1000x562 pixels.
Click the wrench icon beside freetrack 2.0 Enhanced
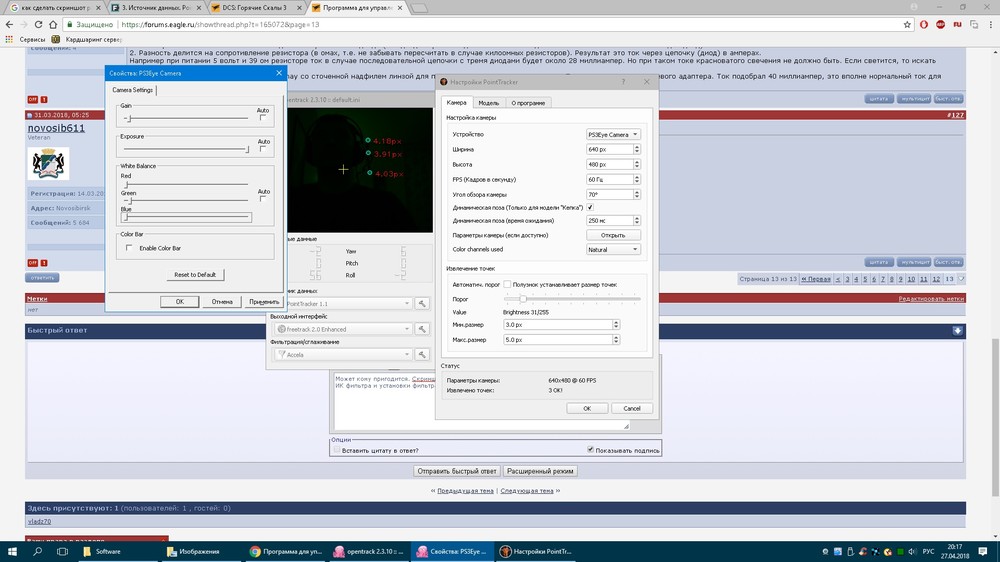422,329
